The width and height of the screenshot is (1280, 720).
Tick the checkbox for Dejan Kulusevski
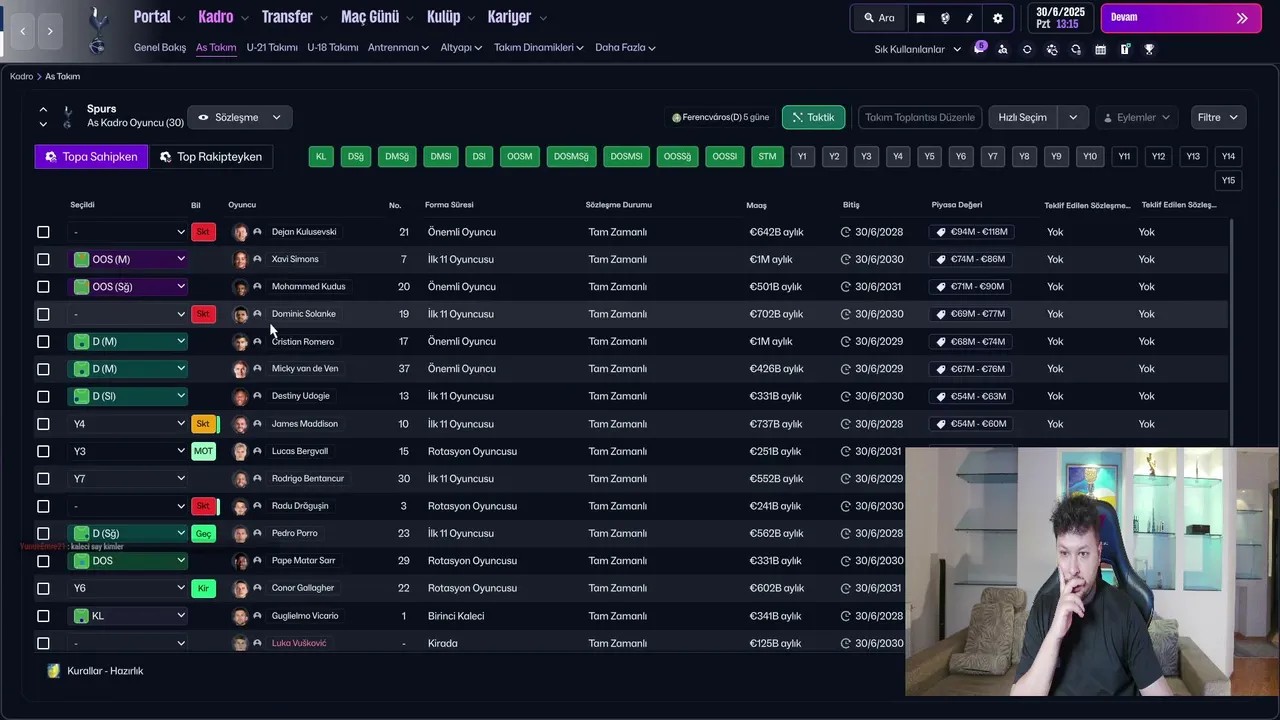(x=43, y=232)
